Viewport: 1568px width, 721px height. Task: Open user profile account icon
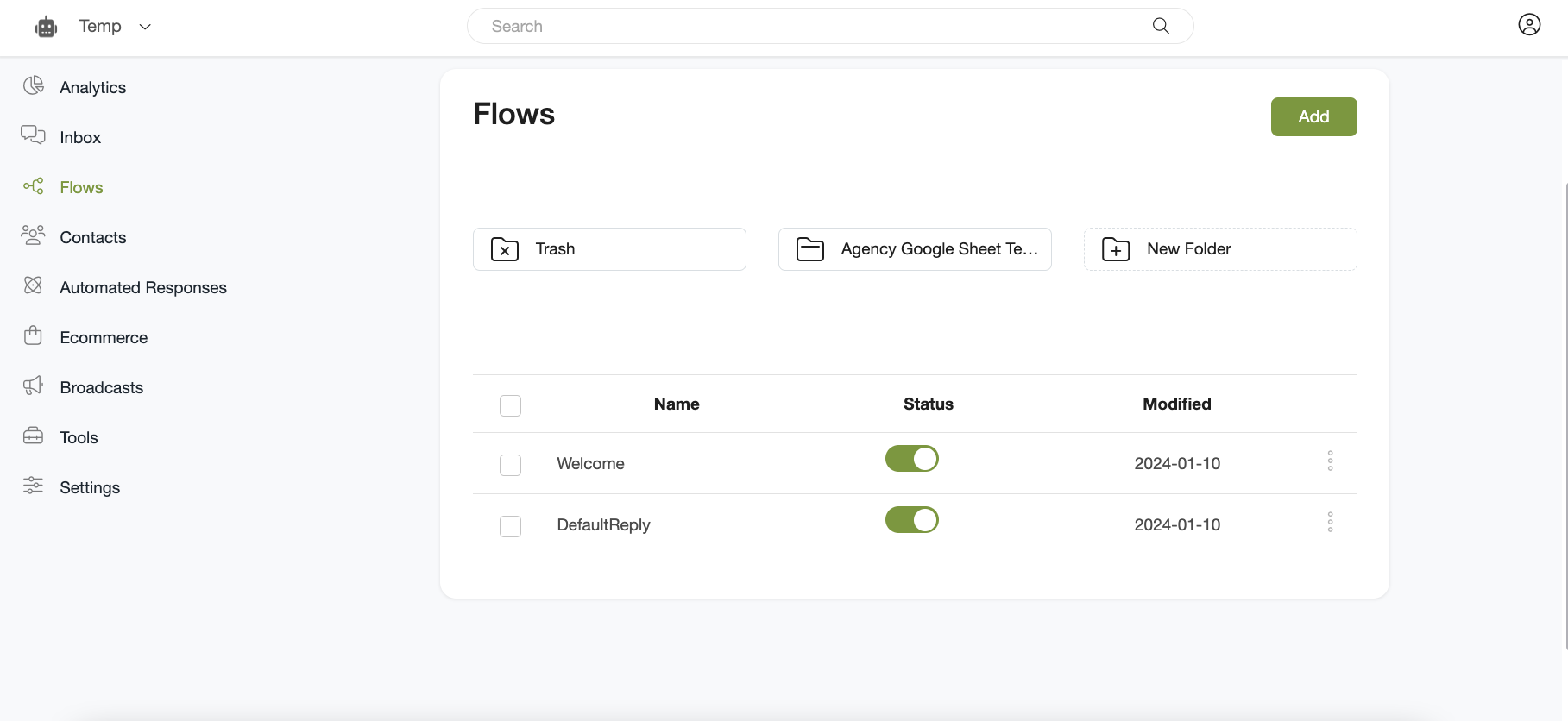point(1529,25)
